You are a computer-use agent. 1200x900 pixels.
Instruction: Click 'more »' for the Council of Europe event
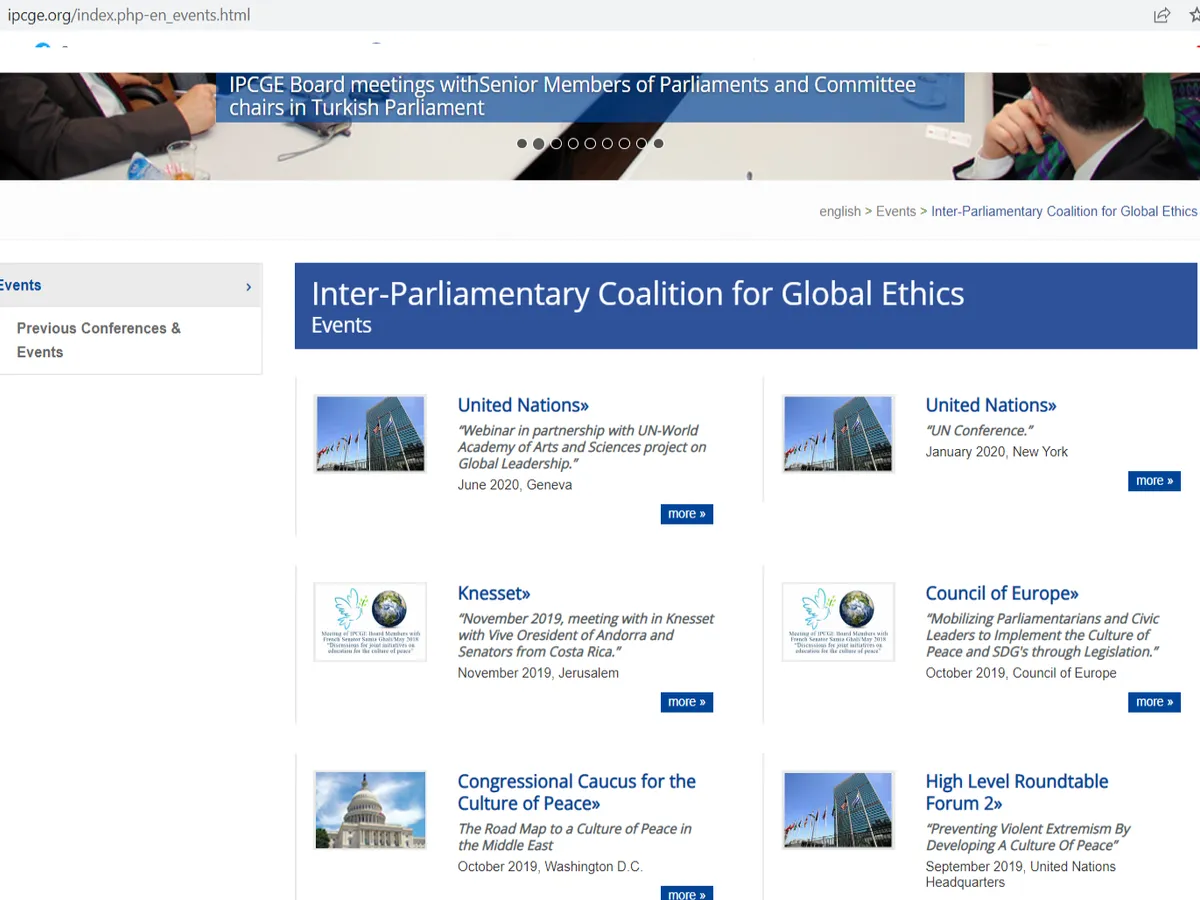click(1154, 702)
